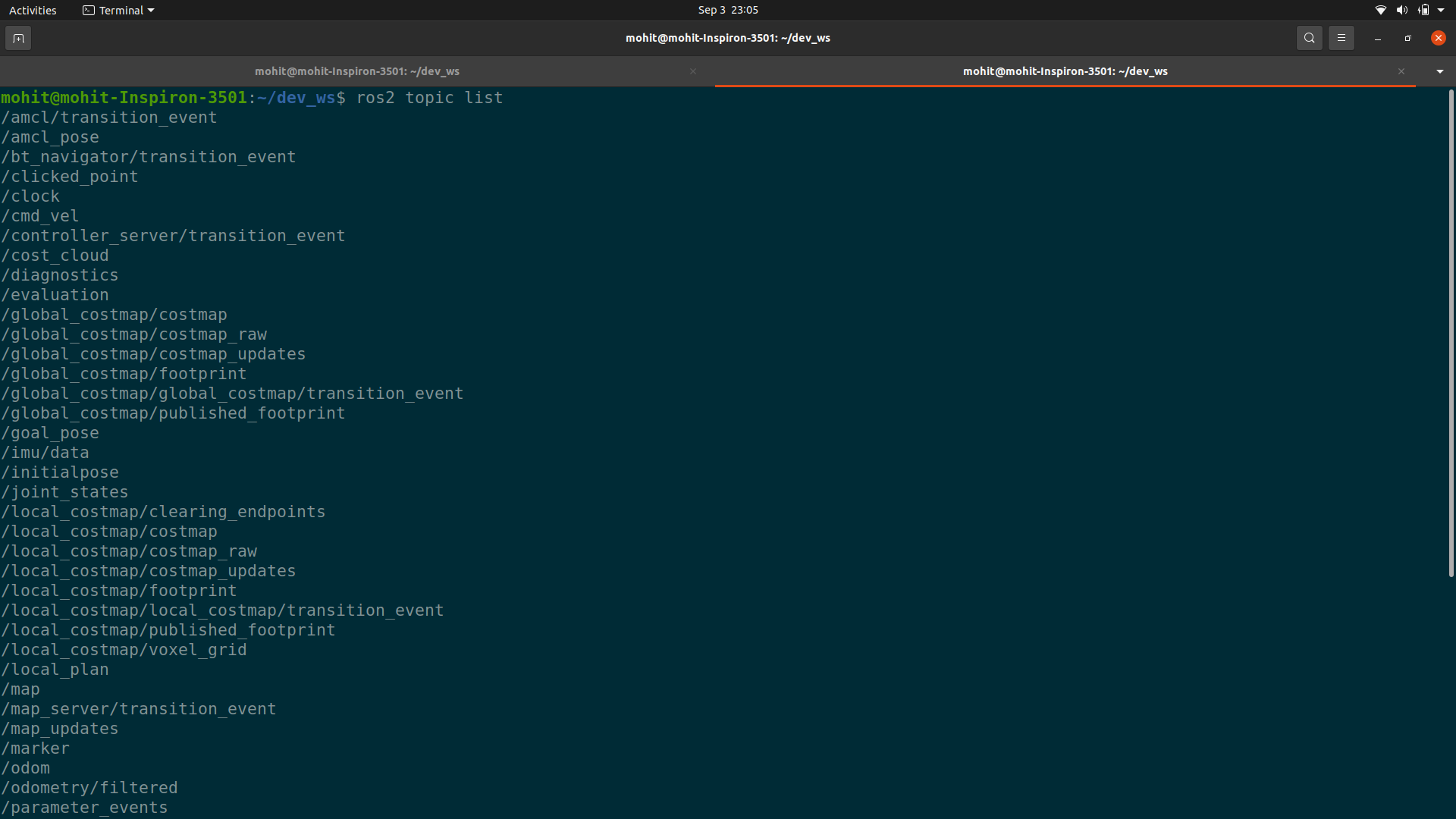The image size is (1456, 819).
Task: Open the Terminal app menu dropdown
Action: coord(118,10)
